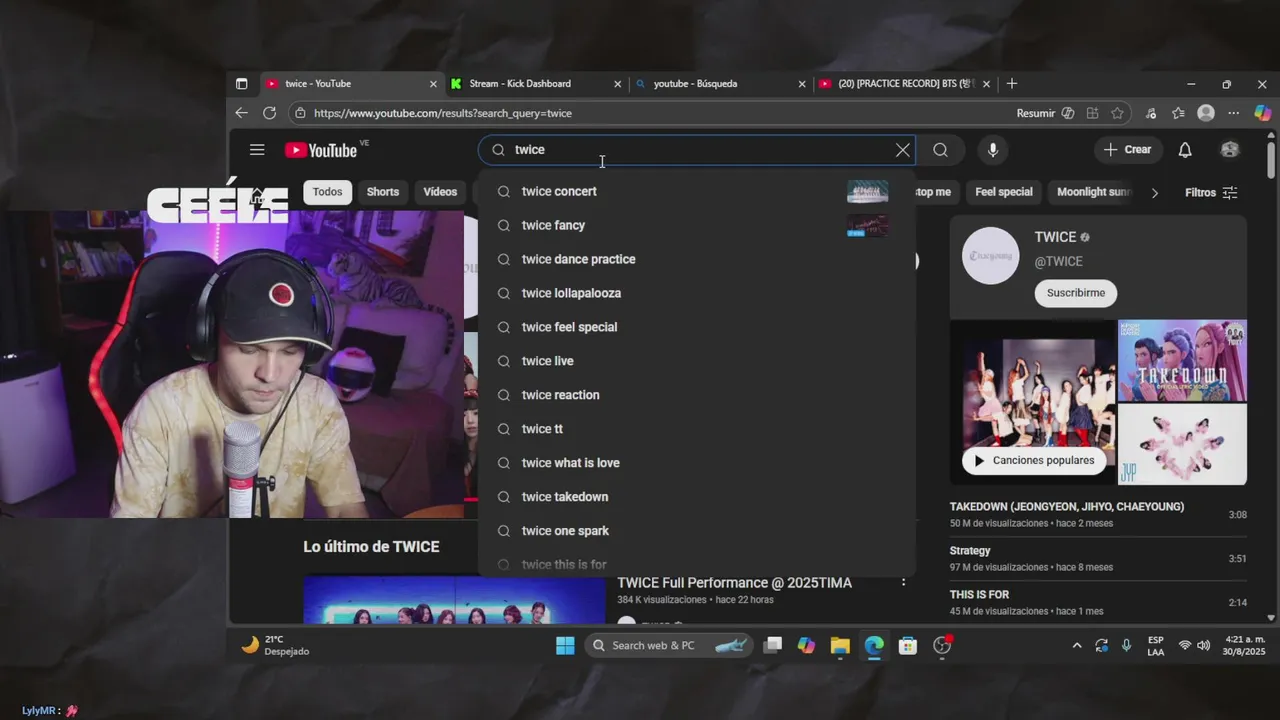The width and height of the screenshot is (1280, 720).
Task: Open Task View on the taskbar
Action: coord(772,645)
